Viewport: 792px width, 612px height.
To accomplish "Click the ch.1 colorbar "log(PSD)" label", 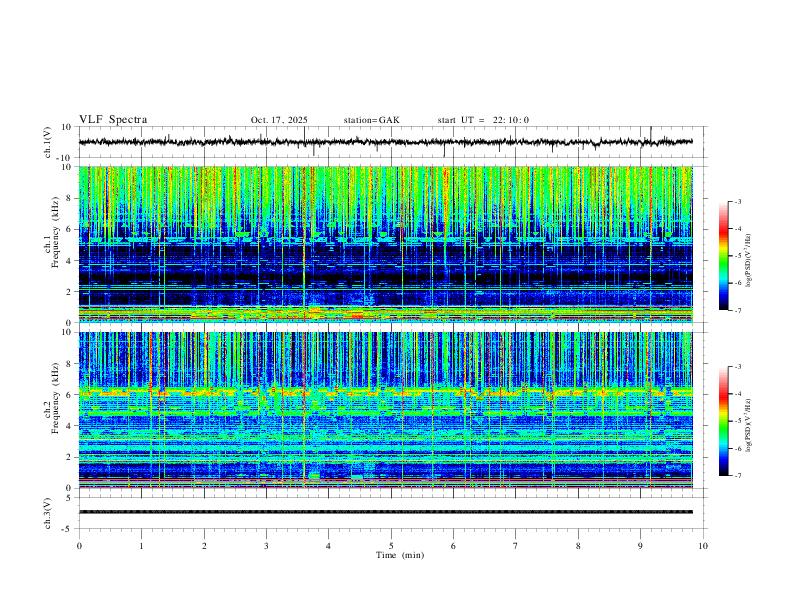I will click(x=748, y=261).
